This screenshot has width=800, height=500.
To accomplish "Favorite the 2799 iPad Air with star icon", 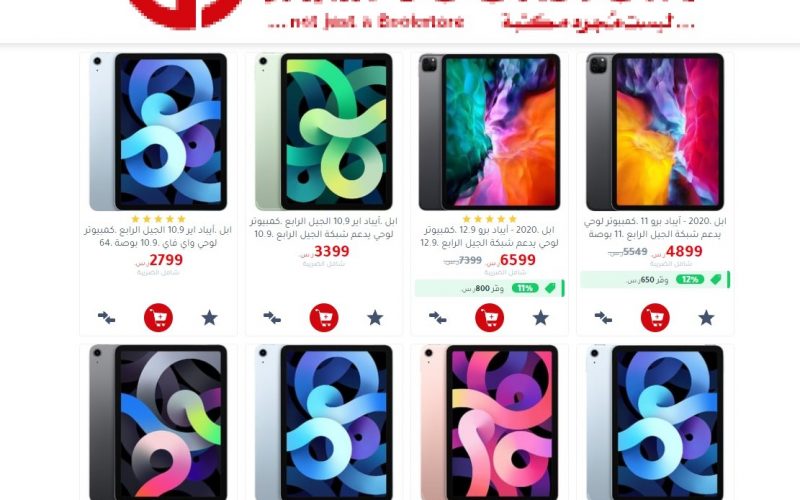I will [x=209, y=318].
